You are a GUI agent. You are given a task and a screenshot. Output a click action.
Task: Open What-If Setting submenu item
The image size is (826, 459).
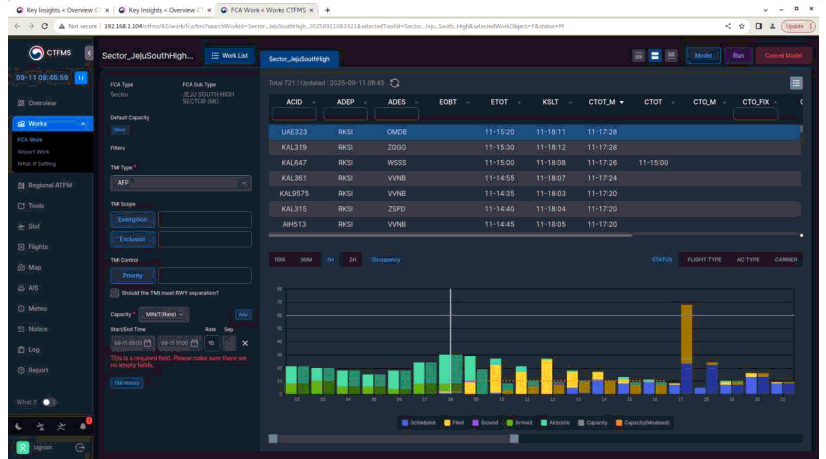tap(36, 164)
